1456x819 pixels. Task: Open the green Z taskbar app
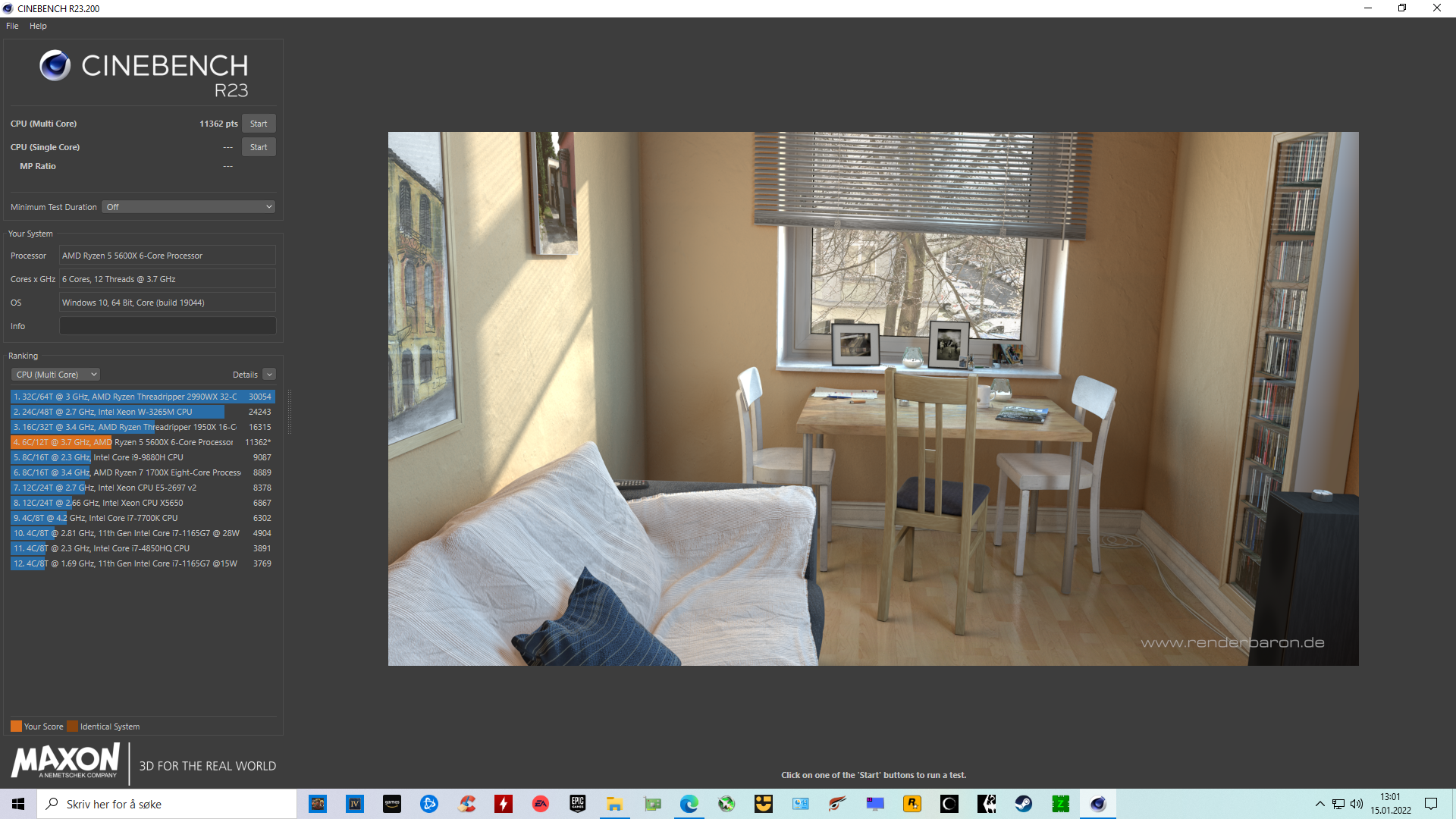point(1061,804)
